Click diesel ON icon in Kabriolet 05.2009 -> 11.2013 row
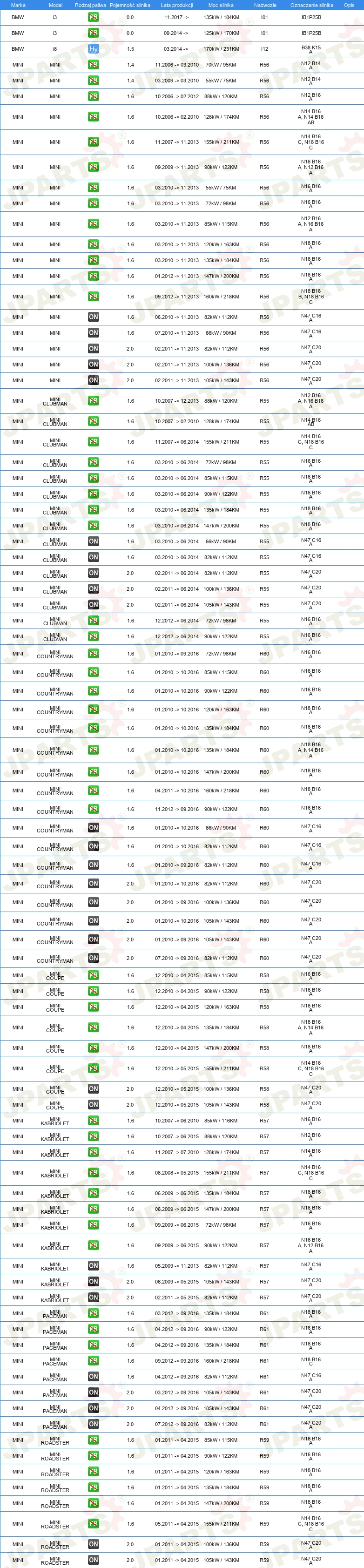 pos(93,1265)
